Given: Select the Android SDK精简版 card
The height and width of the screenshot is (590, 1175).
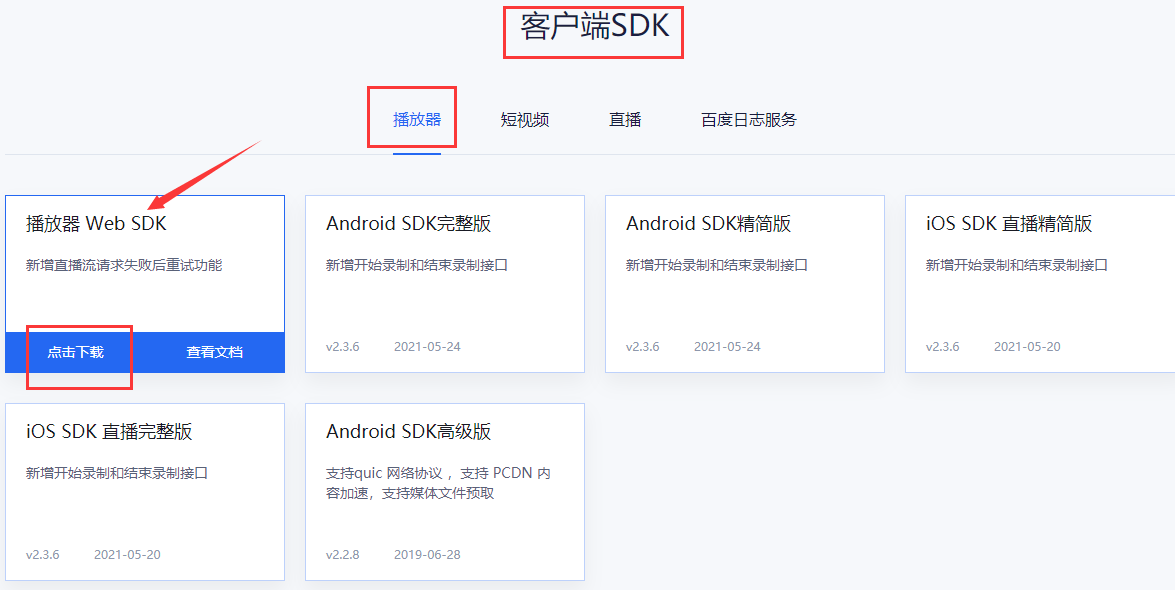Looking at the screenshot, I should 714,223.
